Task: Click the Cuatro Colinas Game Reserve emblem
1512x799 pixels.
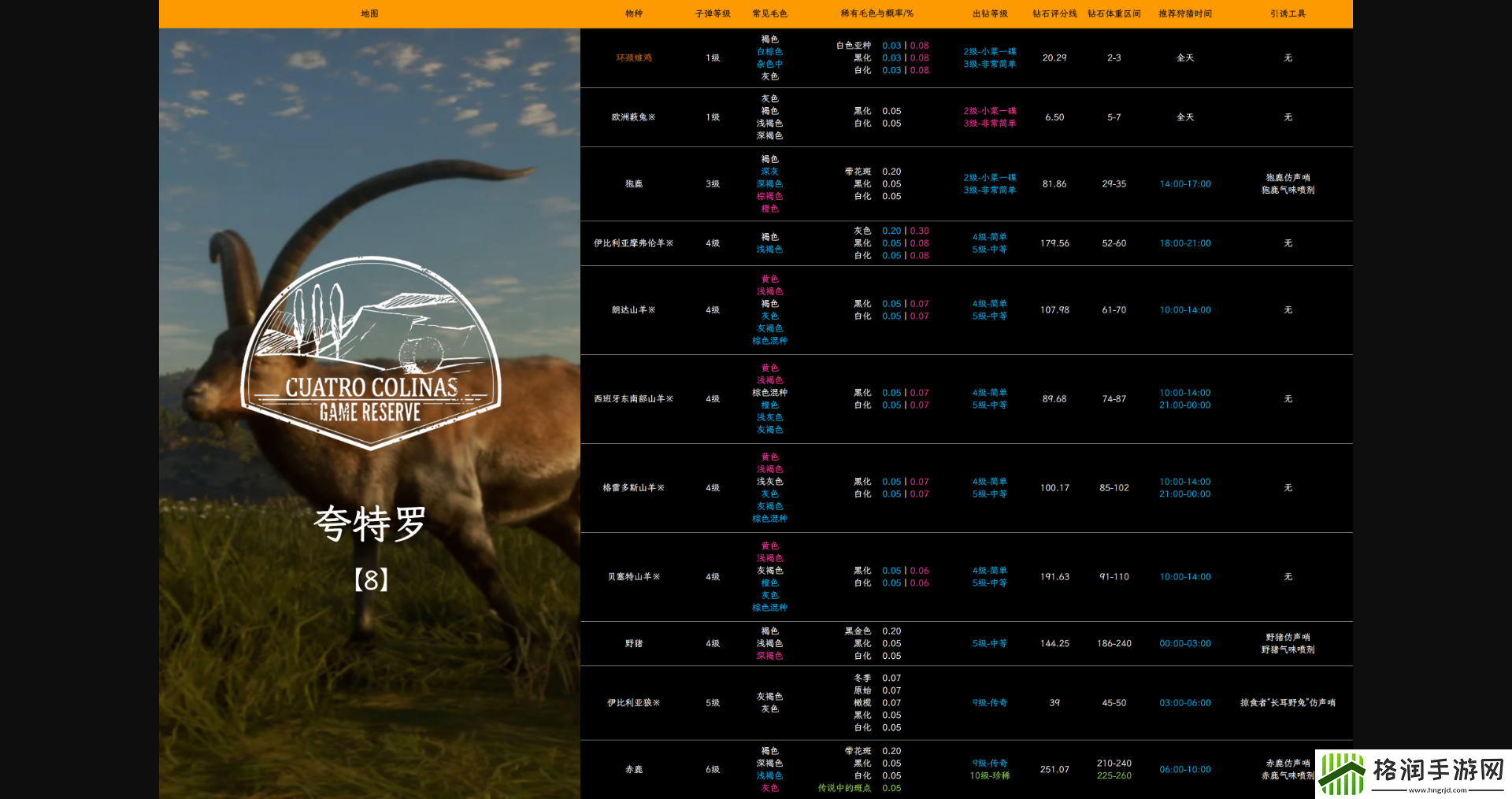Action: [370, 354]
